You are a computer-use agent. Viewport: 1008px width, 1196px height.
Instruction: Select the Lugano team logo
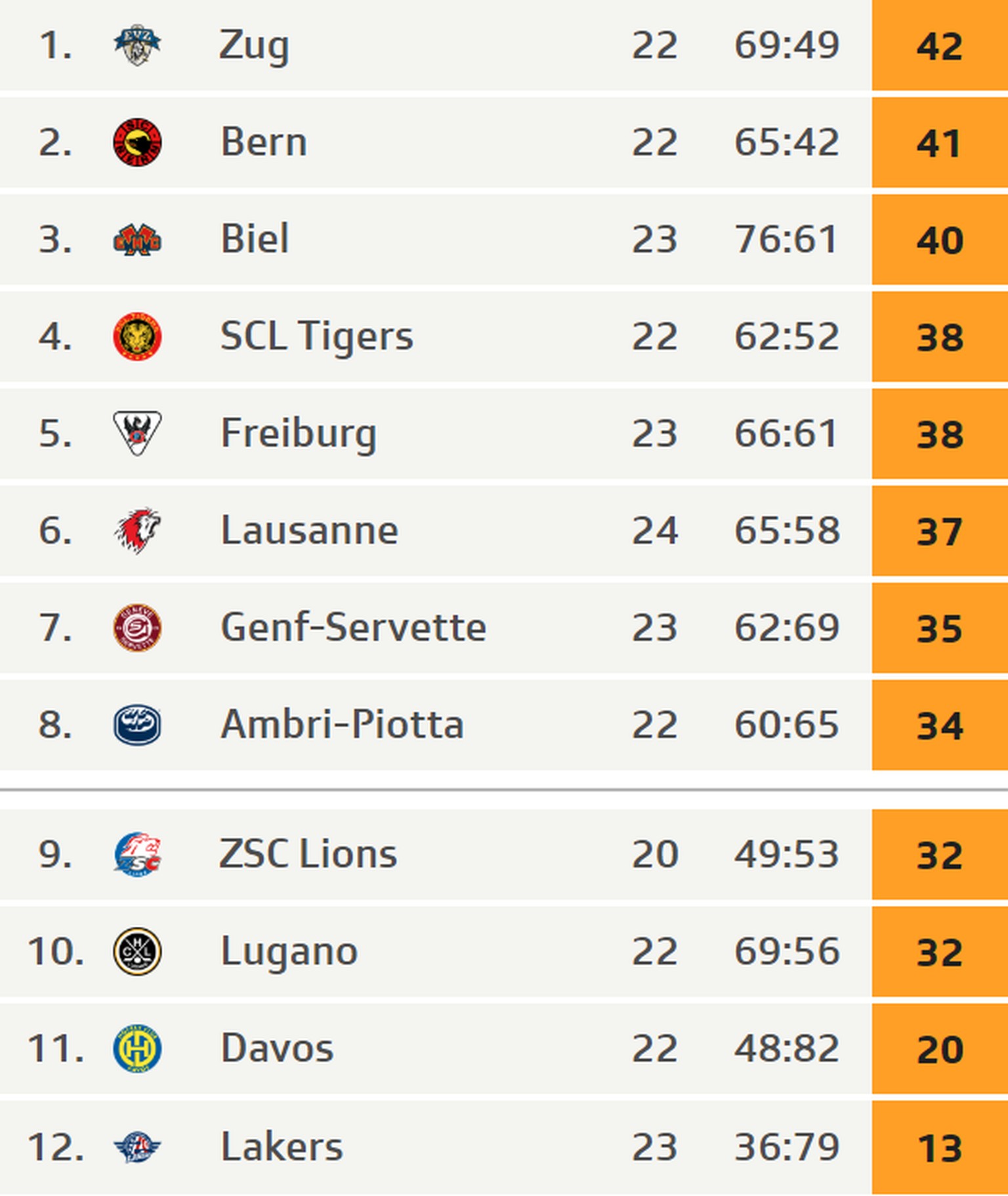137,951
